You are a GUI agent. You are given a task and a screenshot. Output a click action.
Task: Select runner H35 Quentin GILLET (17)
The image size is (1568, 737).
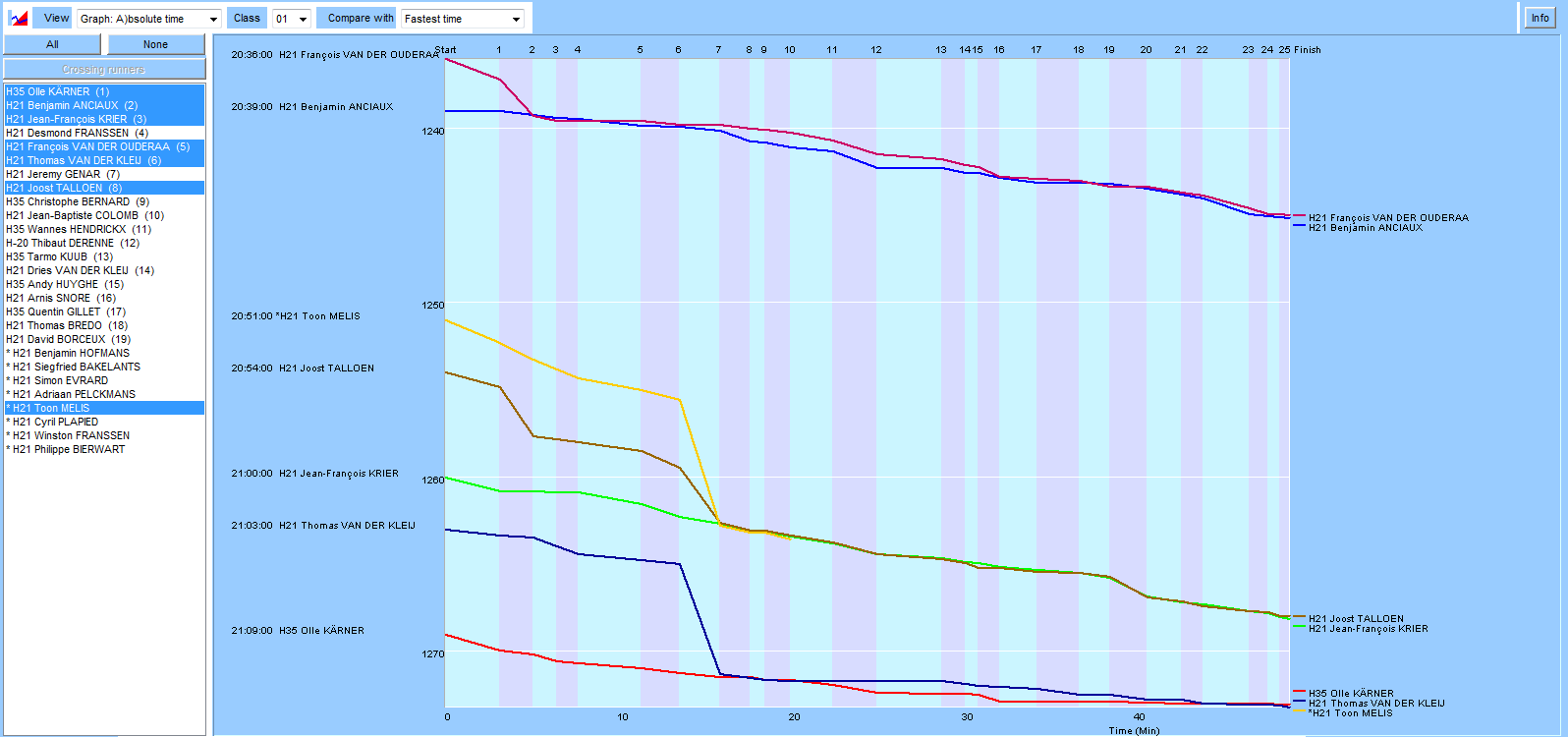(x=104, y=312)
